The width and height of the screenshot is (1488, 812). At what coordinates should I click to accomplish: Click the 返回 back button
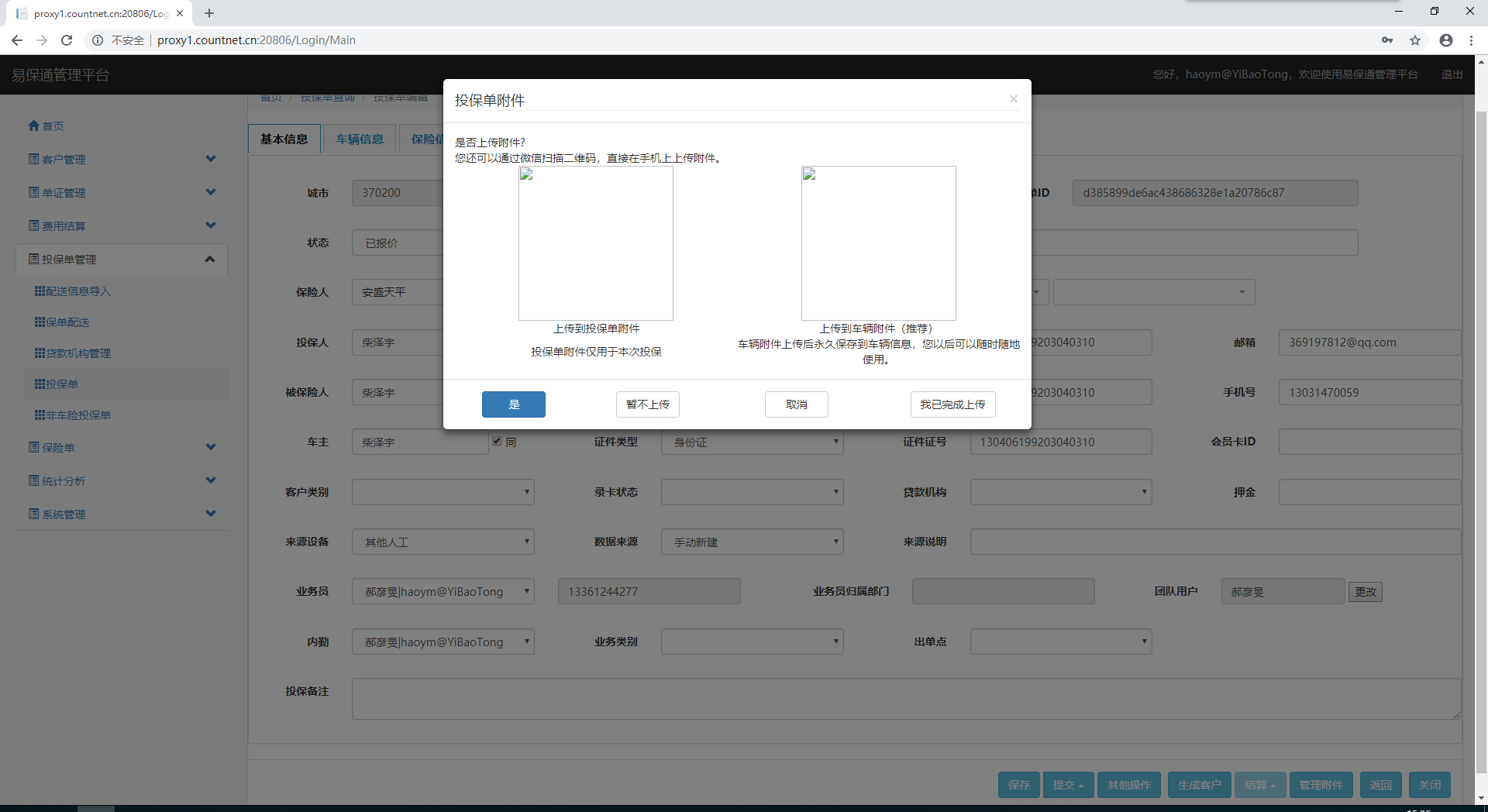click(1380, 785)
